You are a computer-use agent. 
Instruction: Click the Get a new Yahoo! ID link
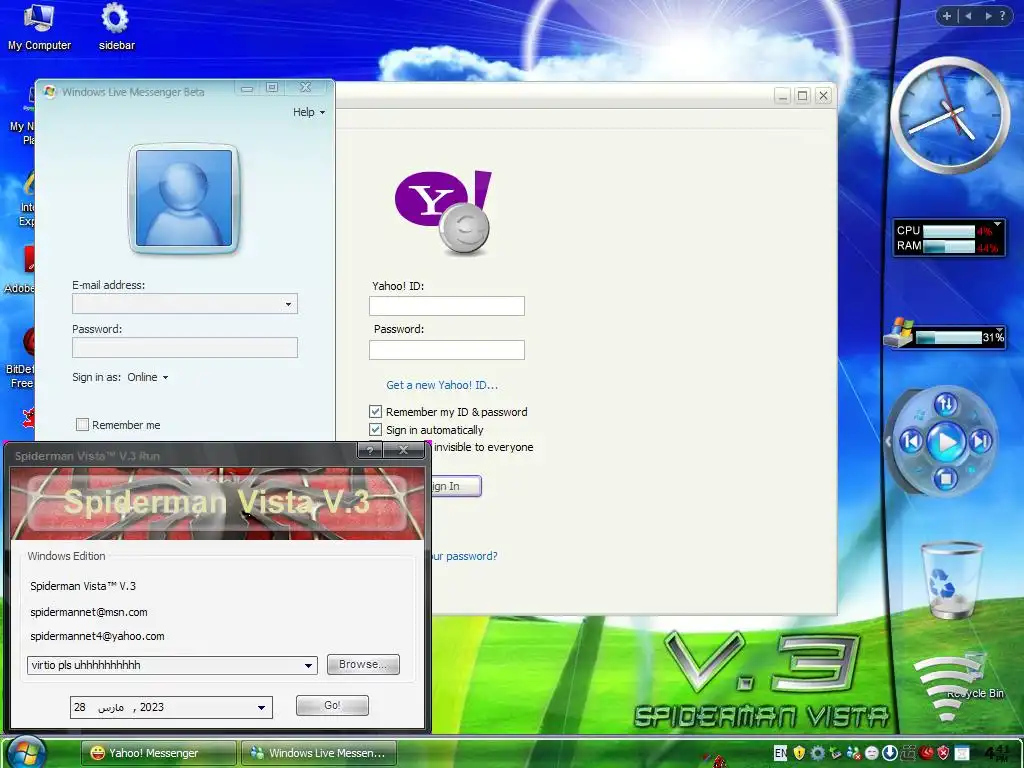click(442, 385)
